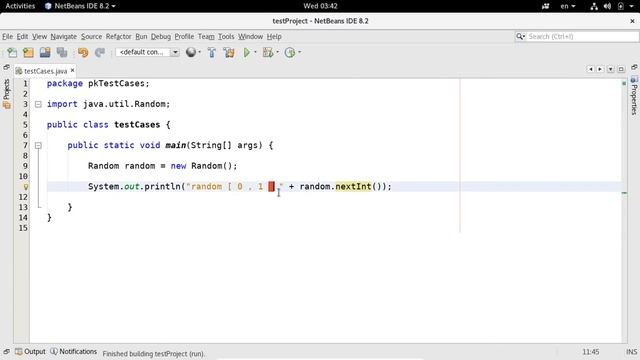Viewport: 640px width, 360px height.
Task: Click the Undo arrow icon
Action: click(83, 52)
